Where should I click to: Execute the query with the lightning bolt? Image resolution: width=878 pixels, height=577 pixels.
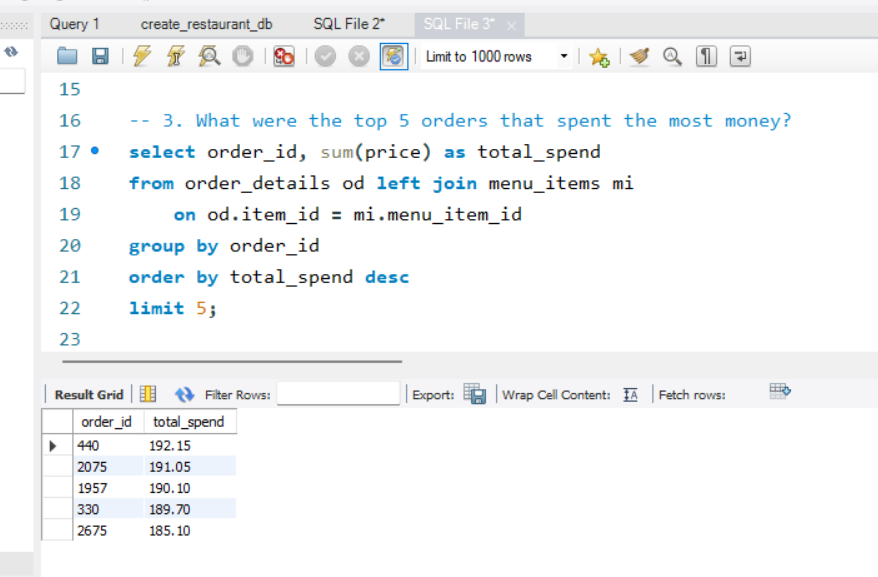point(141,57)
